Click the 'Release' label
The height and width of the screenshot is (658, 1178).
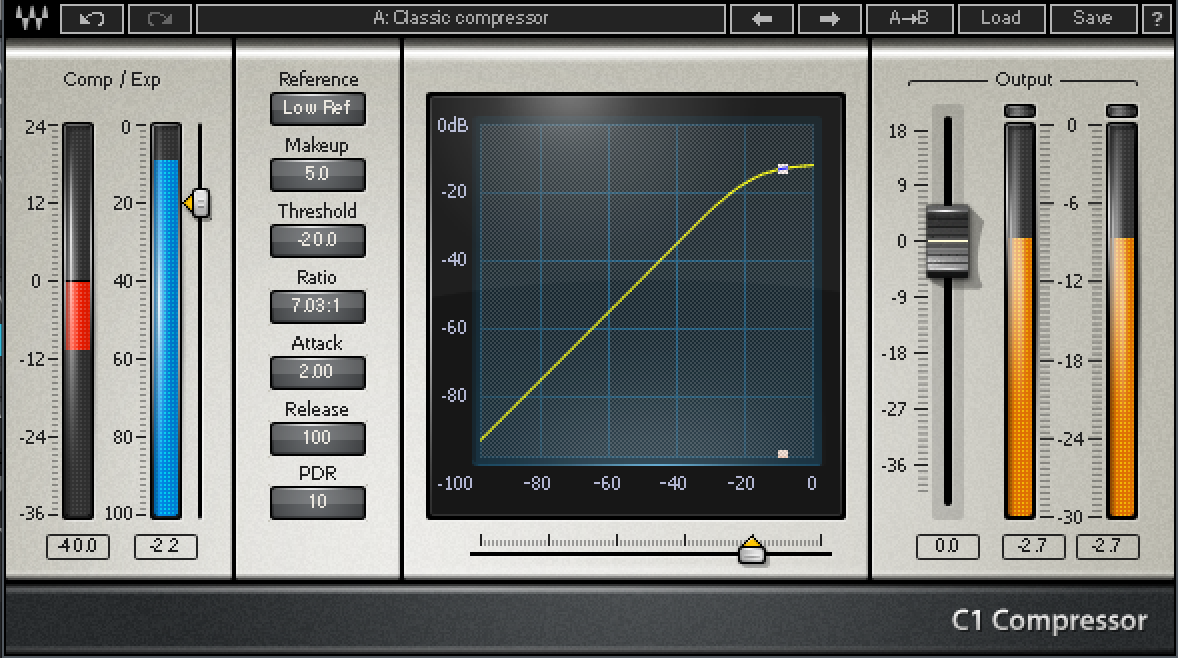point(317,409)
